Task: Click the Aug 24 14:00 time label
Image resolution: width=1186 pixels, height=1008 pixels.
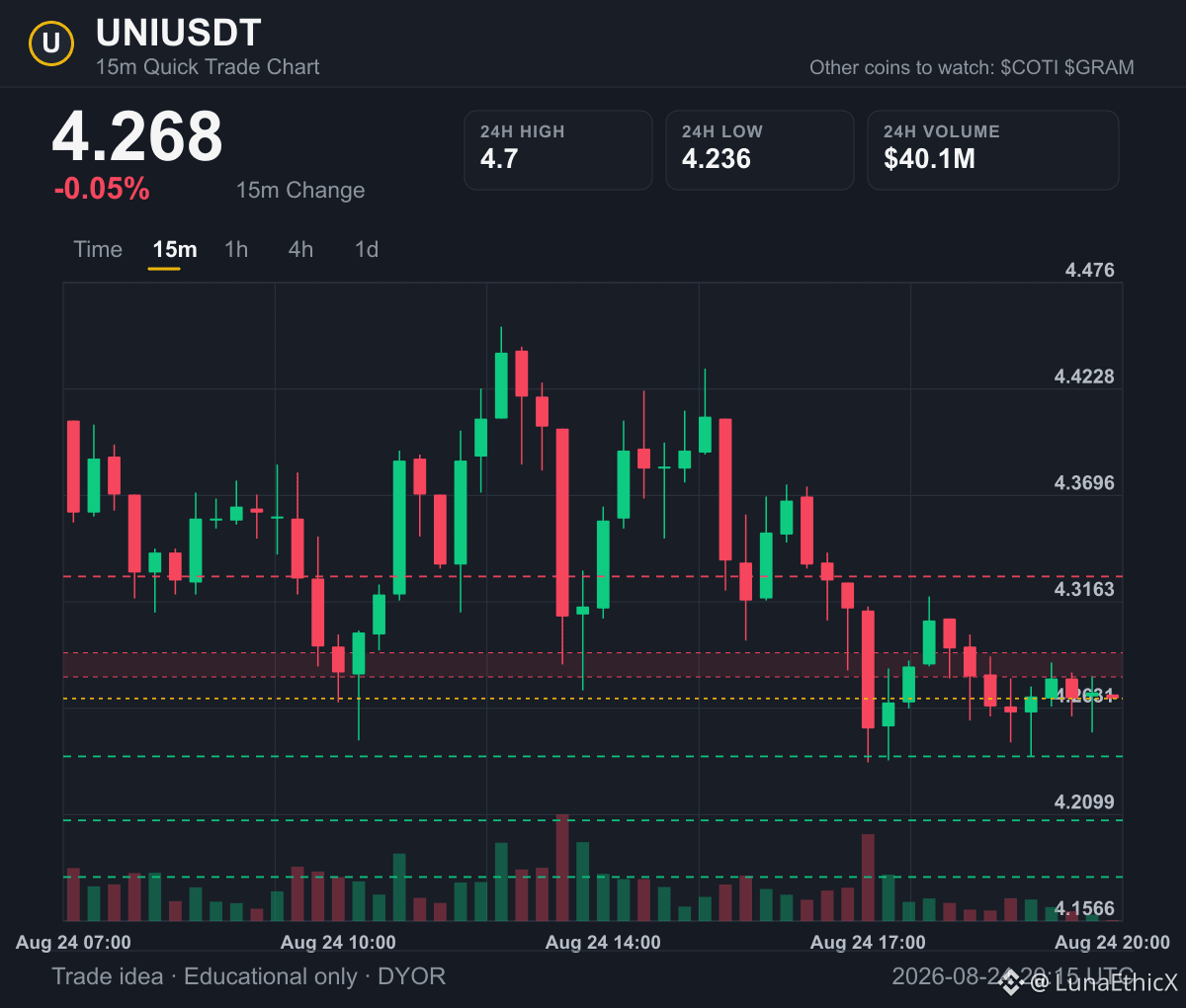Action: [x=603, y=943]
